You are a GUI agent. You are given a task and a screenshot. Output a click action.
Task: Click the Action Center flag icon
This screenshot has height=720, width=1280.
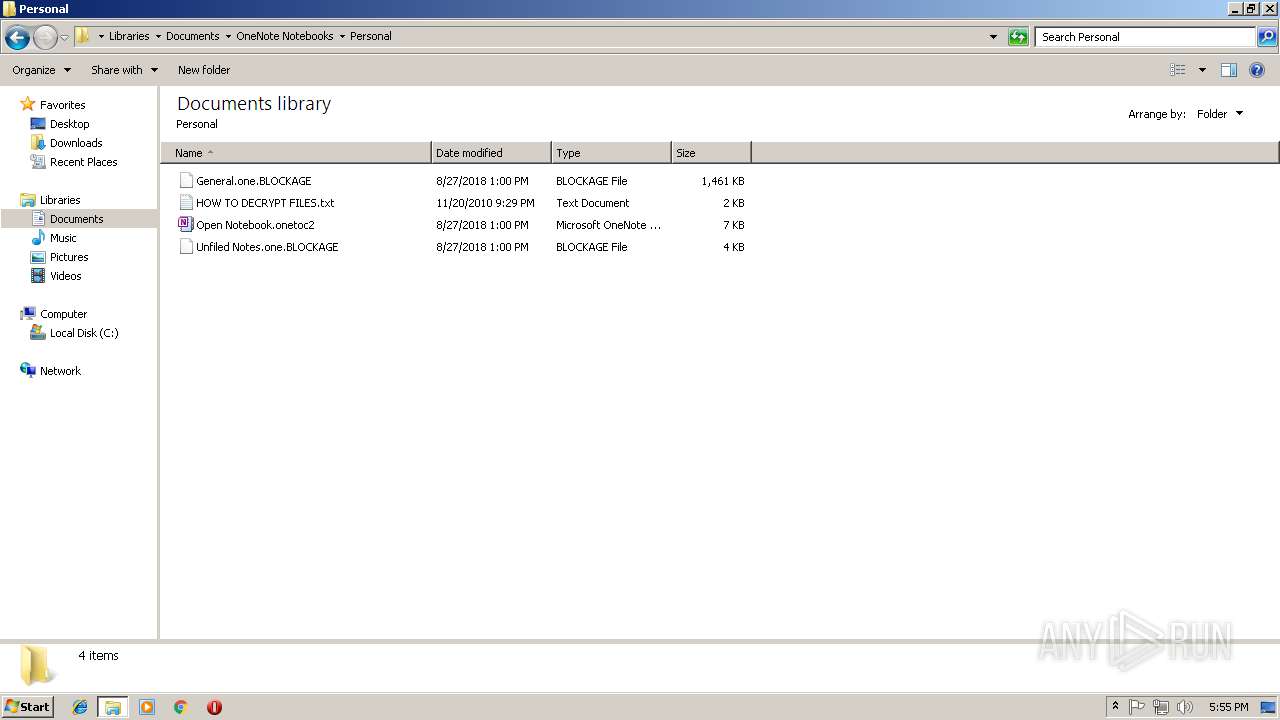coord(1137,707)
